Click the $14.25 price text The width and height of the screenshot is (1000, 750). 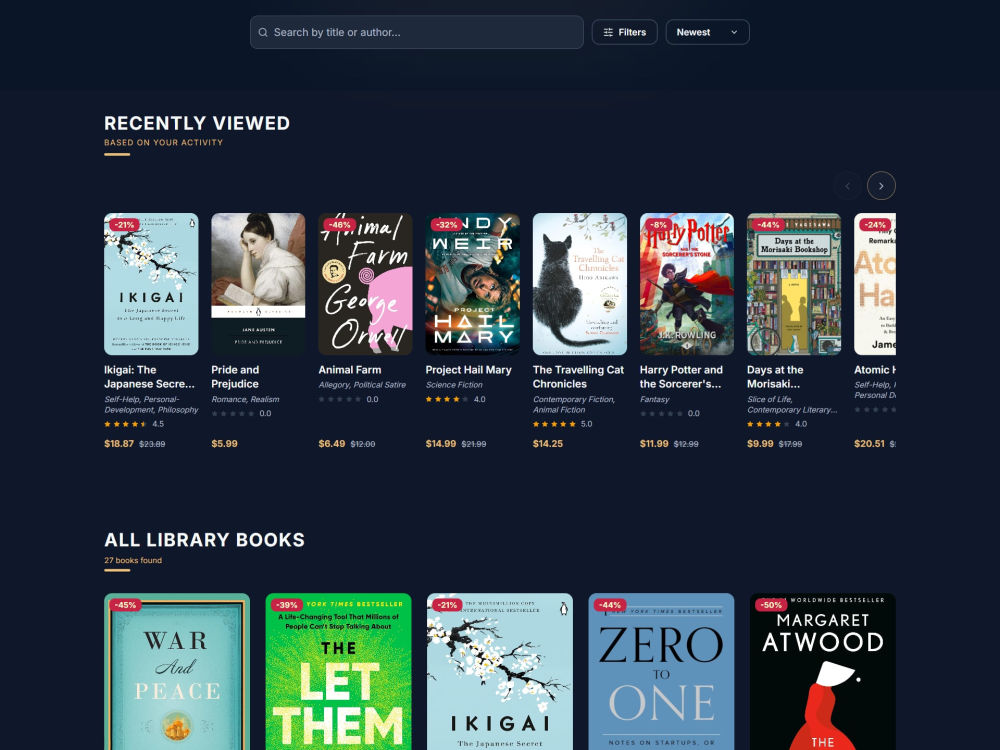[x=548, y=444]
